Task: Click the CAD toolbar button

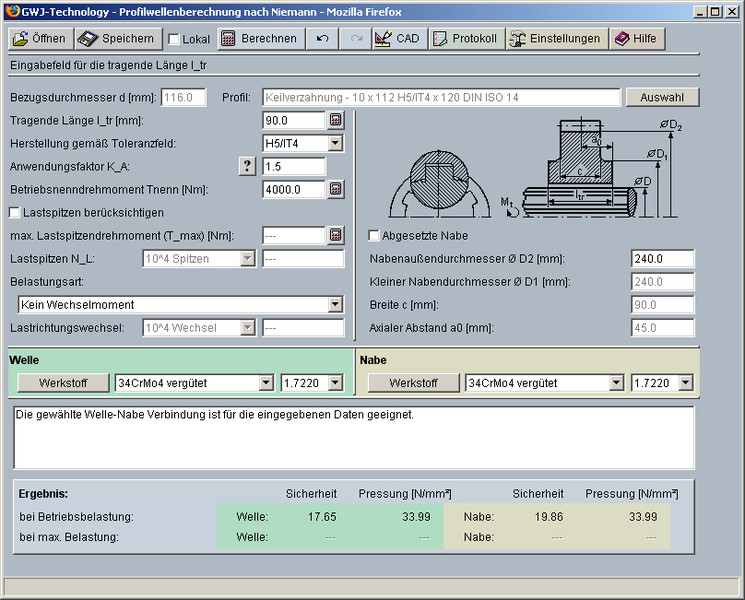Action: pyautogui.click(x=396, y=39)
